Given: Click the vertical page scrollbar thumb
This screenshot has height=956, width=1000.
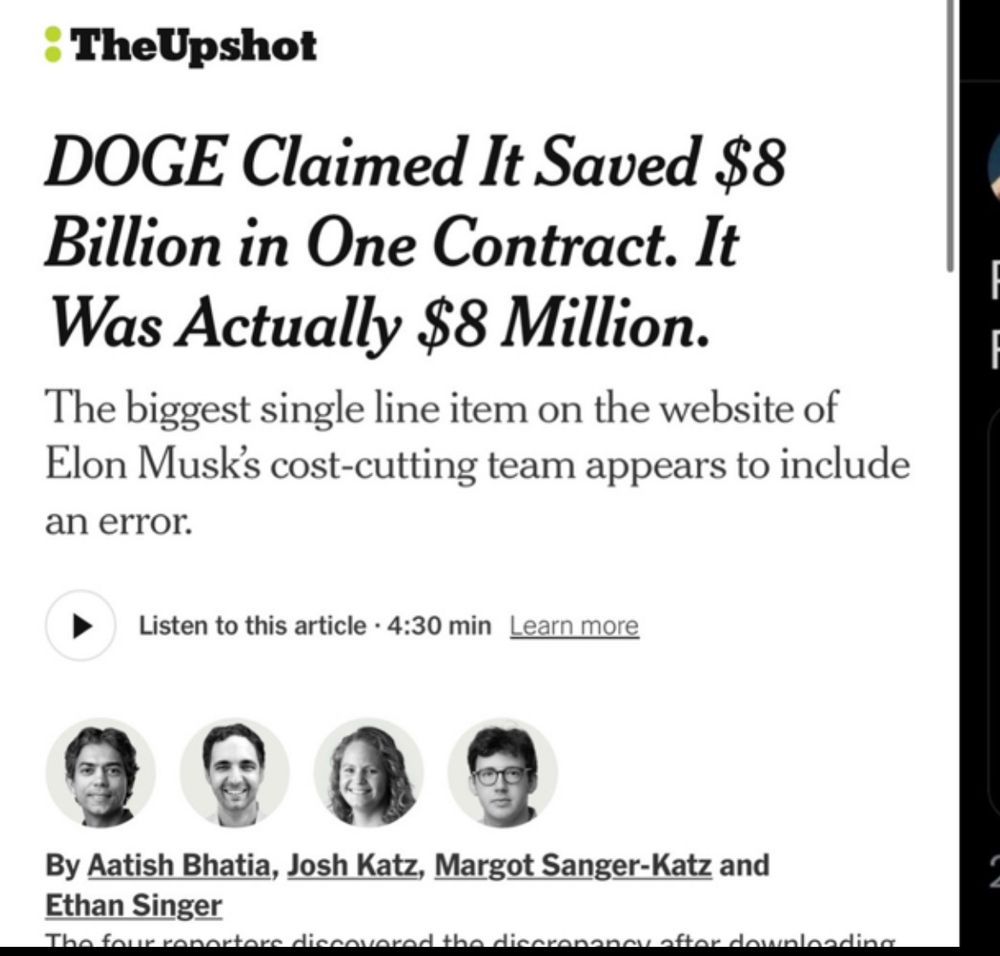Looking at the screenshot, I should coord(950,136).
